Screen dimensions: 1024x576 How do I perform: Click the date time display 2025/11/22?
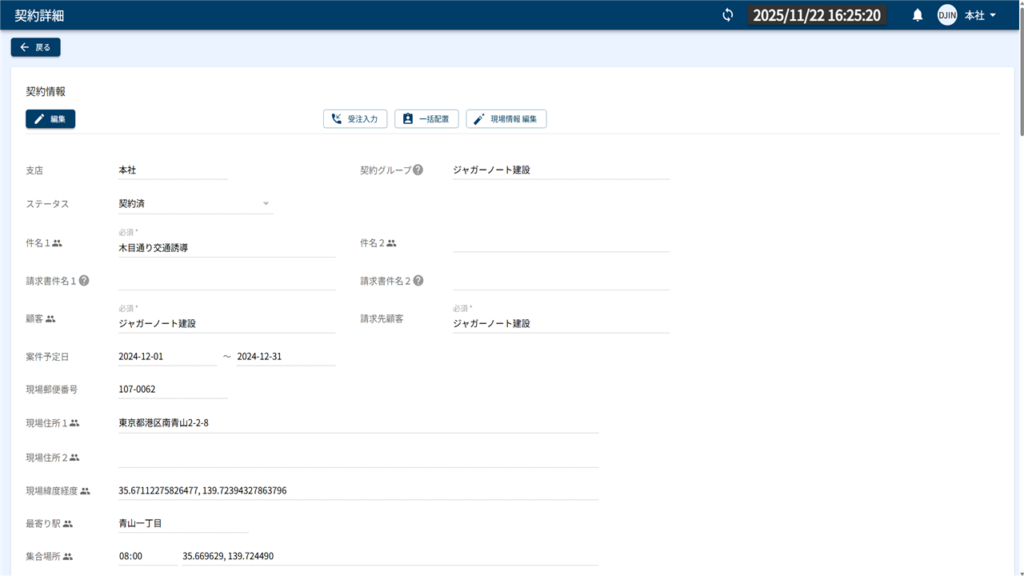tap(816, 15)
